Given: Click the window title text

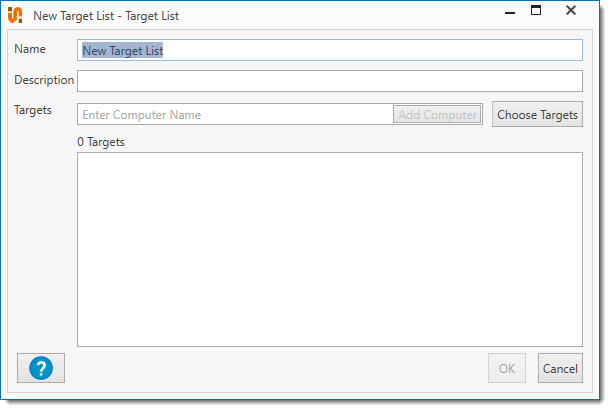Looking at the screenshot, I should [107, 16].
